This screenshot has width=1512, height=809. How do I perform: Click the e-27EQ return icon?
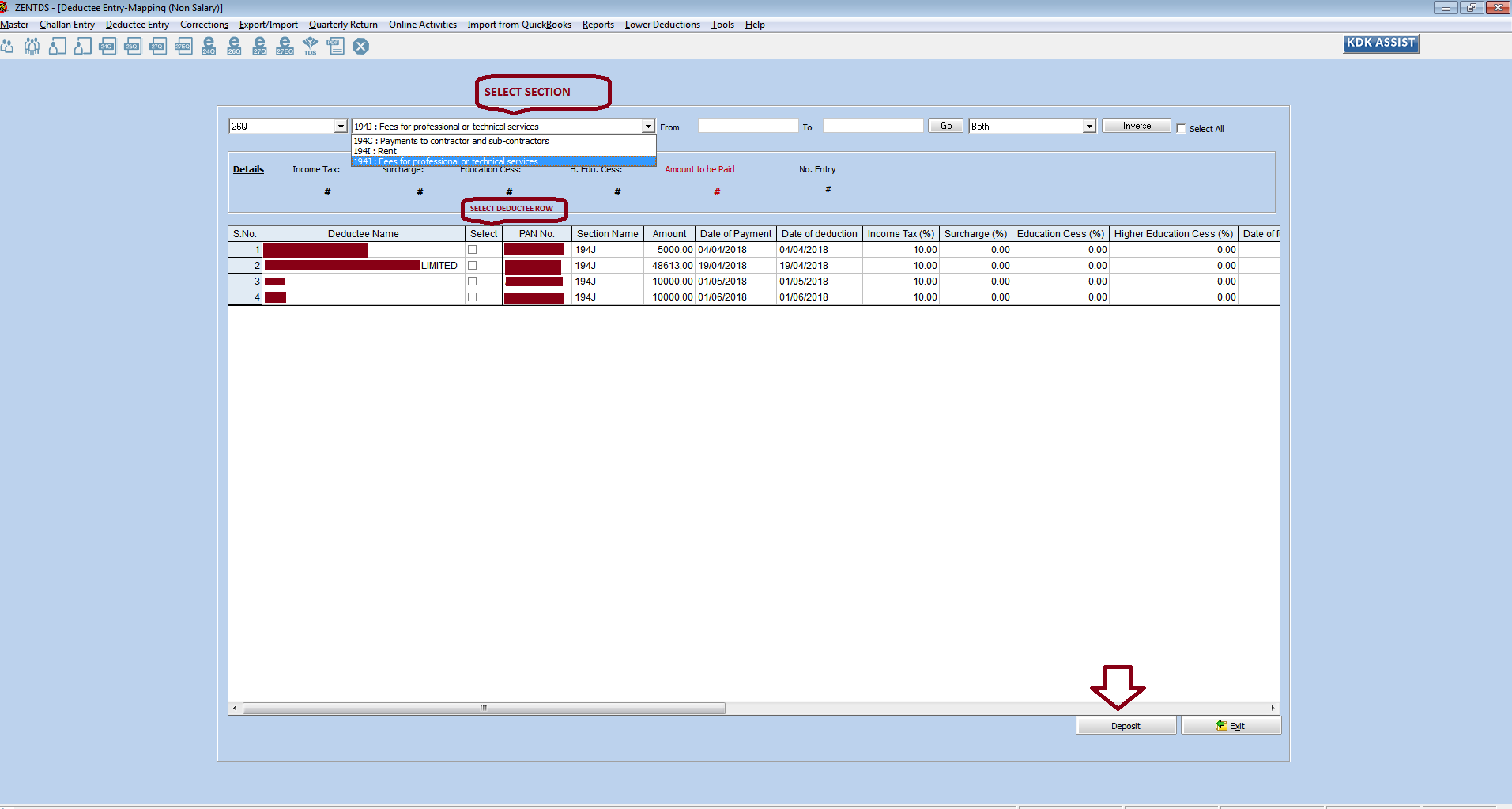(285, 46)
